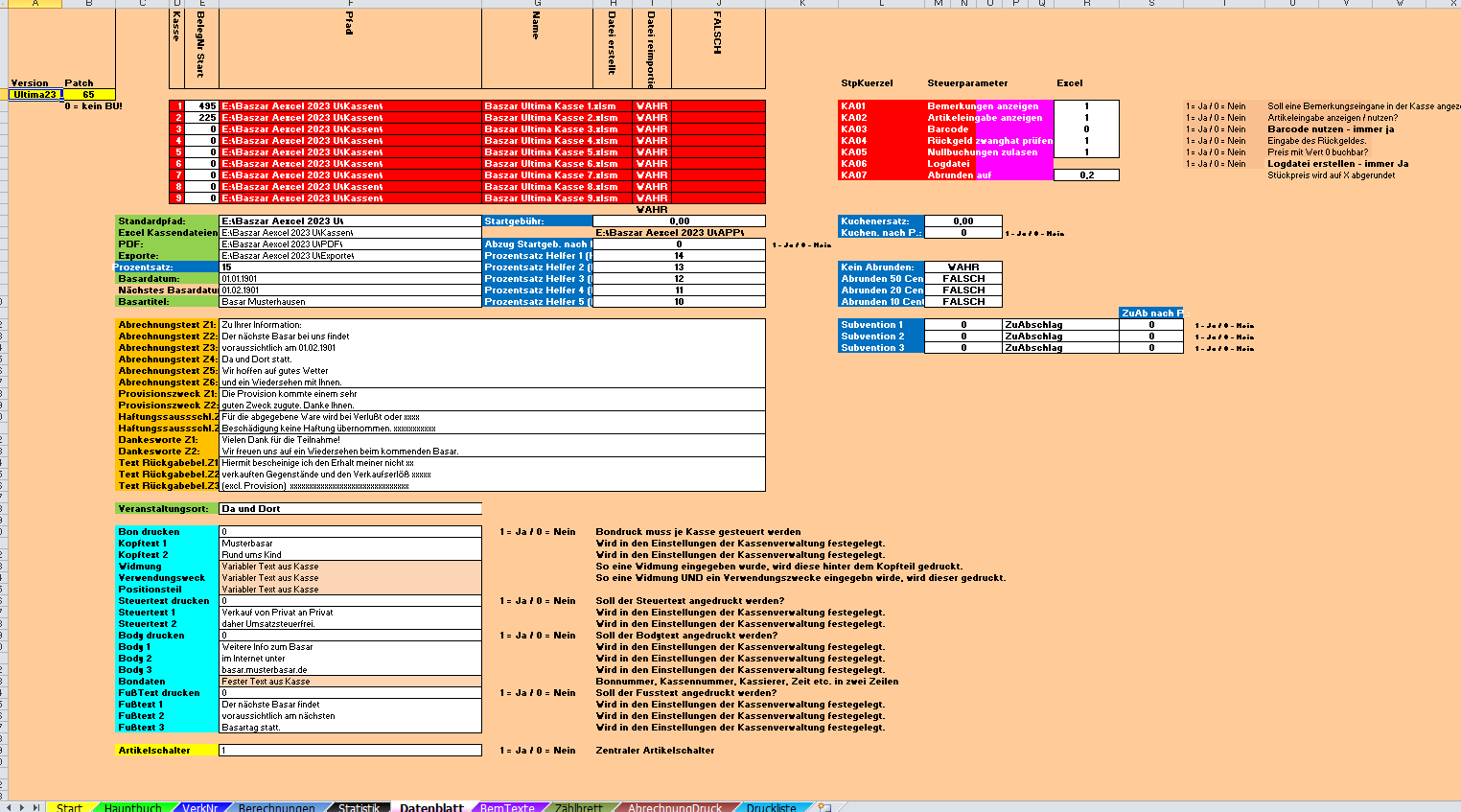
Task: Click the Widmung label cell
Action: pos(167,567)
